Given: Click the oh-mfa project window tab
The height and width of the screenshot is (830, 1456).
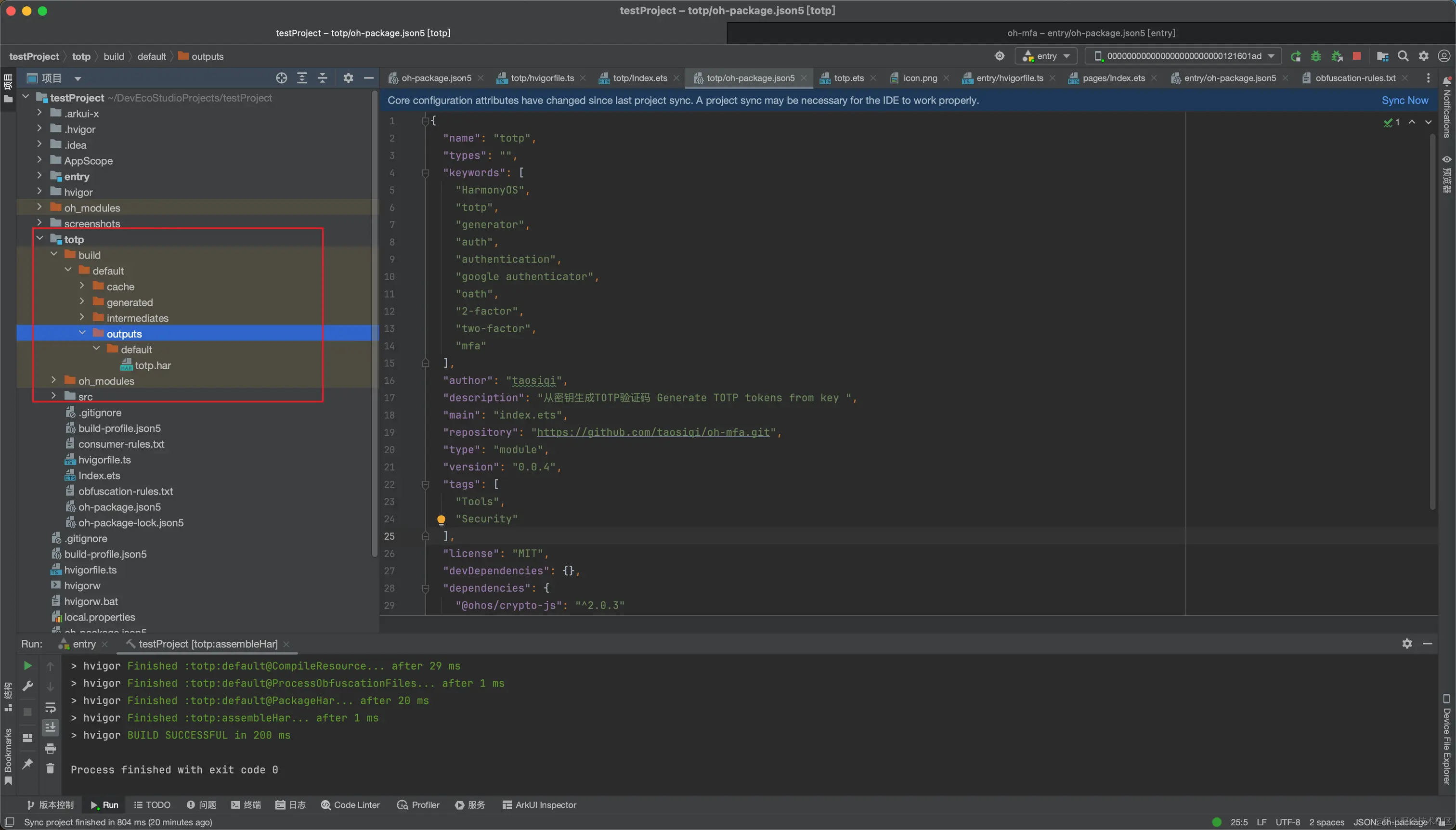Looking at the screenshot, I should [x=1091, y=33].
